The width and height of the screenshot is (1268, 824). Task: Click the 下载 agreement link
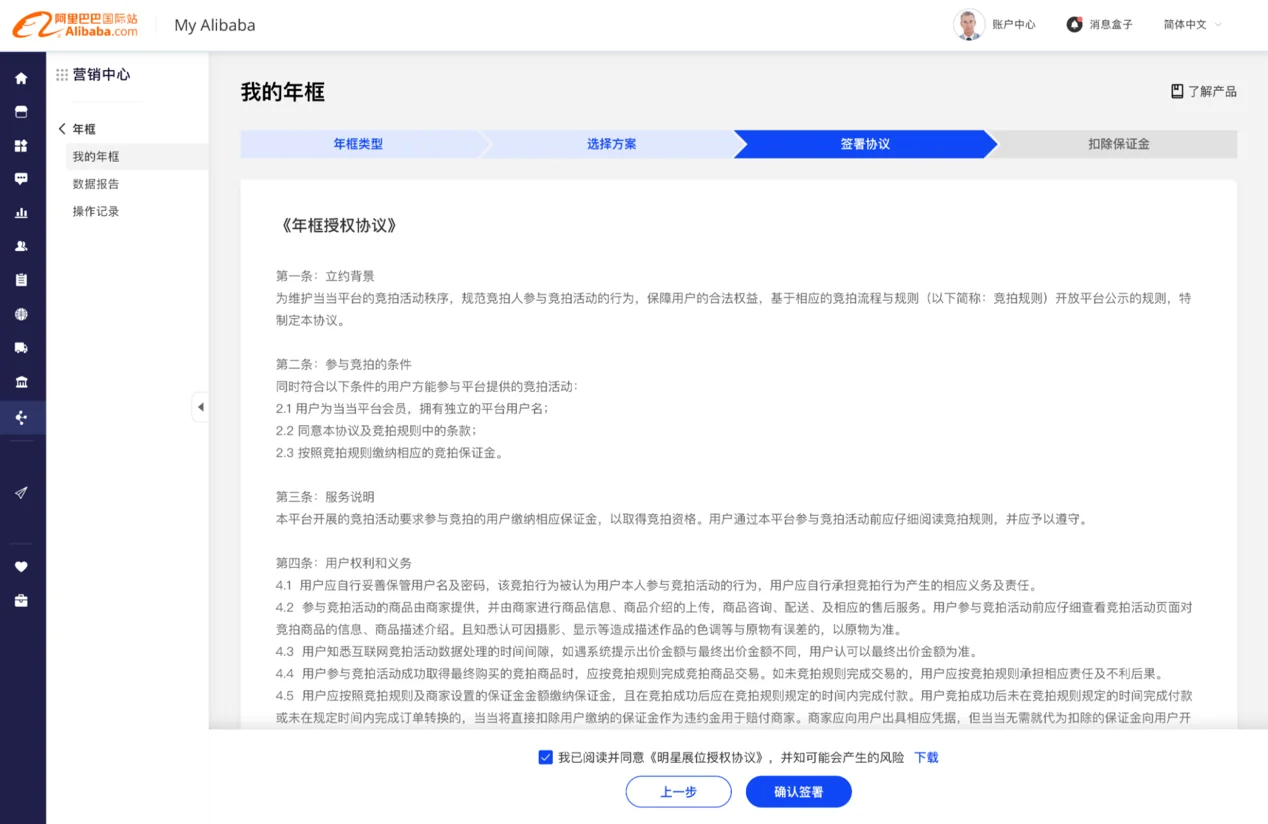pyautogui.click(x=926, y=758)
